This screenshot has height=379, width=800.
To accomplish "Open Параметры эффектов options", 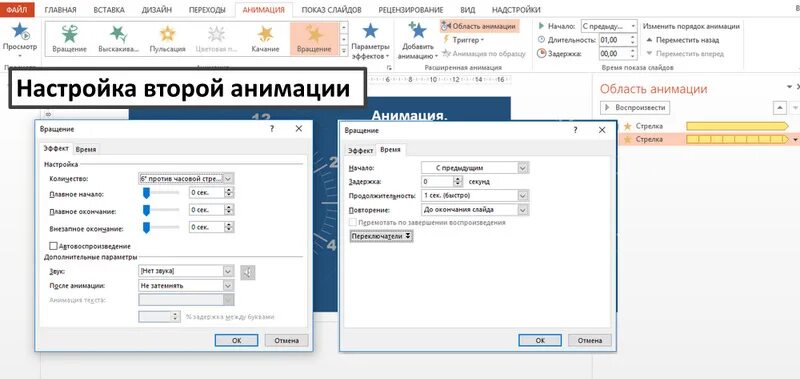I will pyautogui.click(x=370, y=40).
